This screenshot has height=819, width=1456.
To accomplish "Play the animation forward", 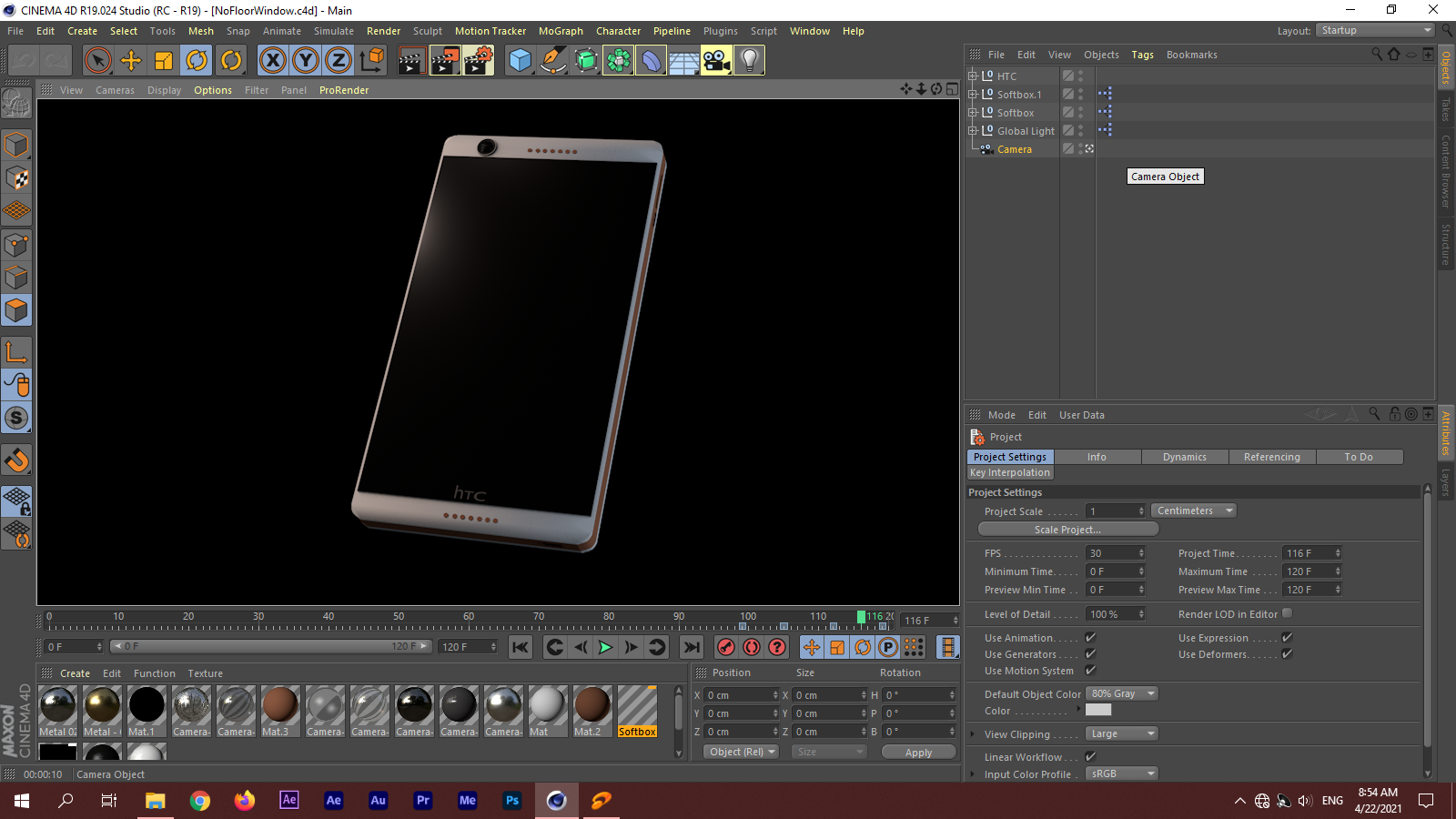I will click(x=605, y=647).
